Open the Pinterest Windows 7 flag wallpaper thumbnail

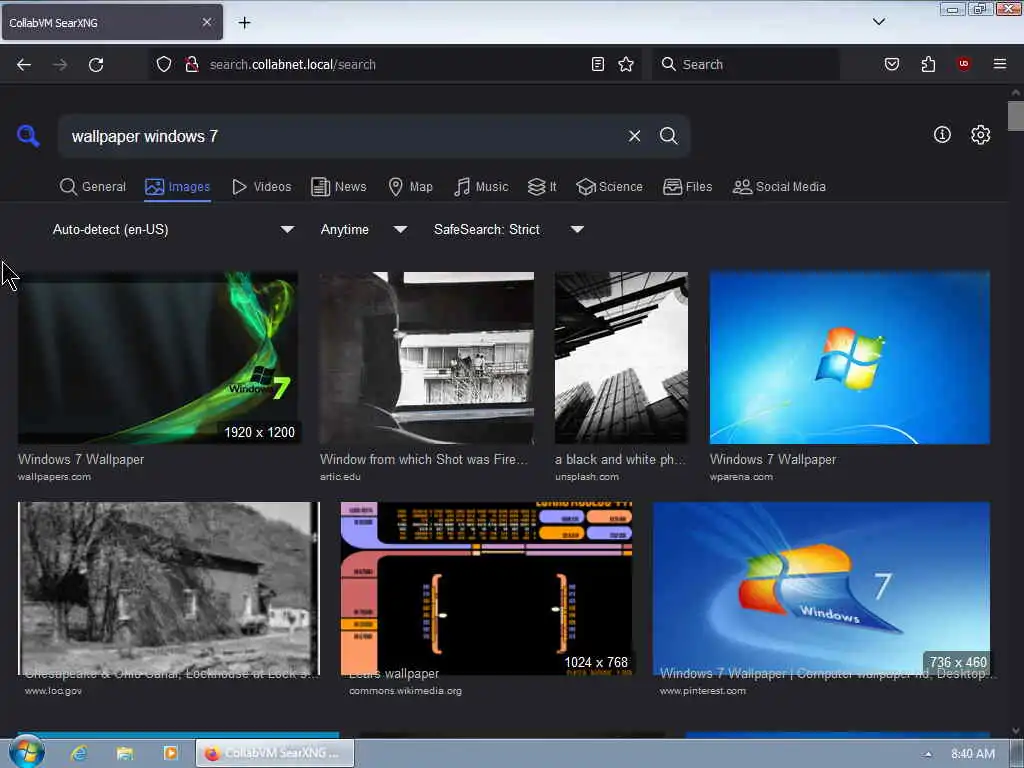tap(822, 588)
